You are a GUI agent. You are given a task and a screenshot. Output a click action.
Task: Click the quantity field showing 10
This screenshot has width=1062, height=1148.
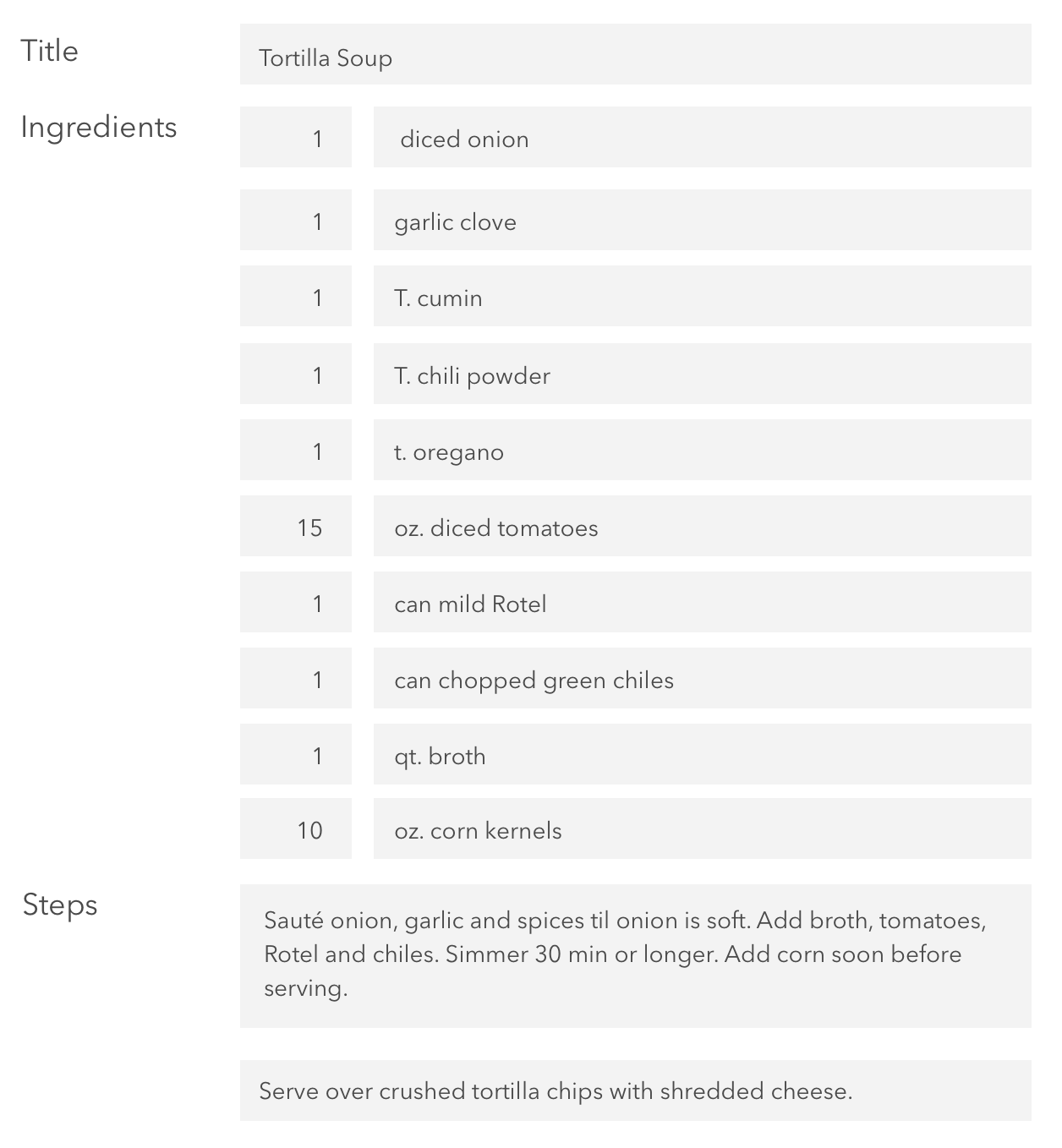coord(296,828)
